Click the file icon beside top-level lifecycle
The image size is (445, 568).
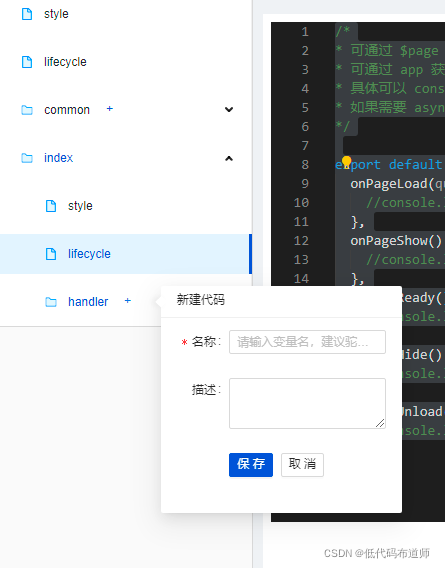pos(27,62)
